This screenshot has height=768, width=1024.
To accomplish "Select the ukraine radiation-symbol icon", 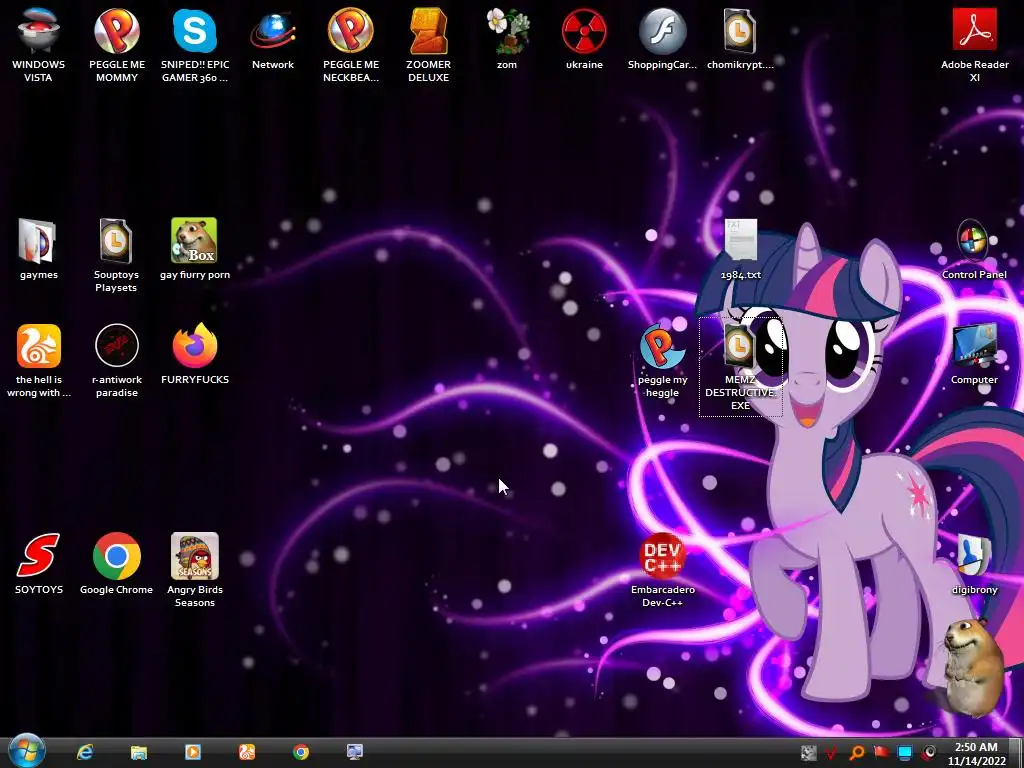I will point(584,38).
